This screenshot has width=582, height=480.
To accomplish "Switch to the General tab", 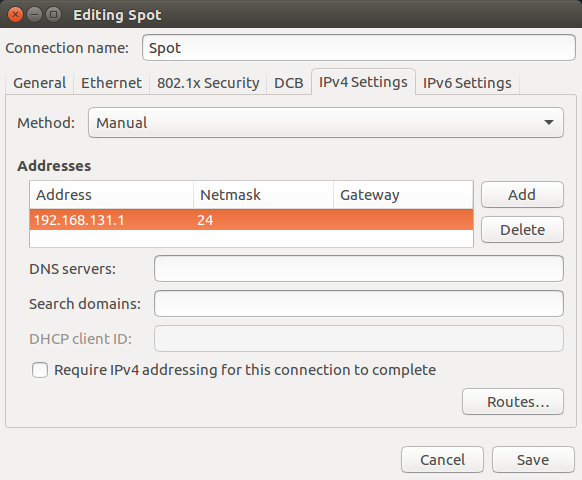I will (40, 82).
